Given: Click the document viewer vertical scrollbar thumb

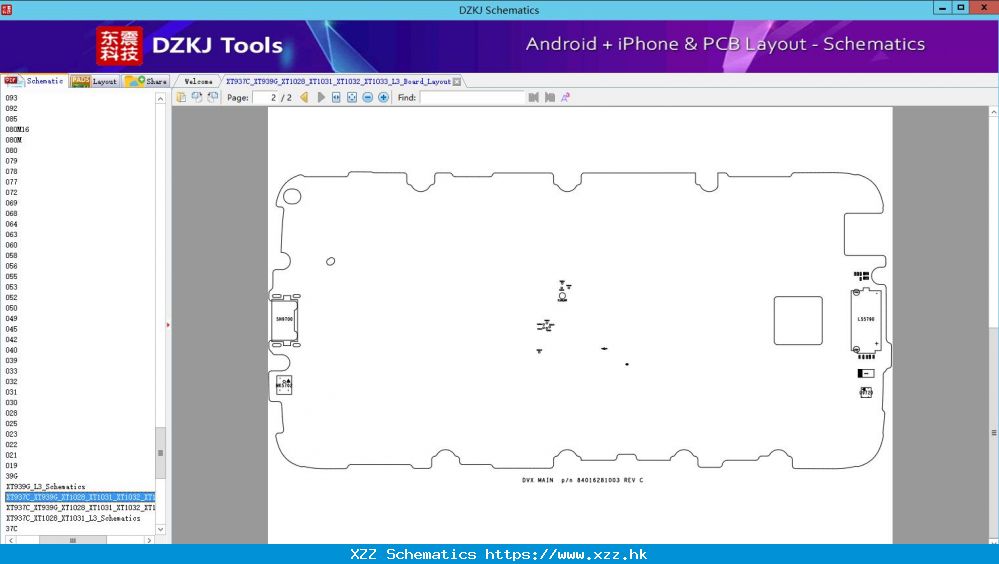Looking at the screenshot, I should pos(994,433).
